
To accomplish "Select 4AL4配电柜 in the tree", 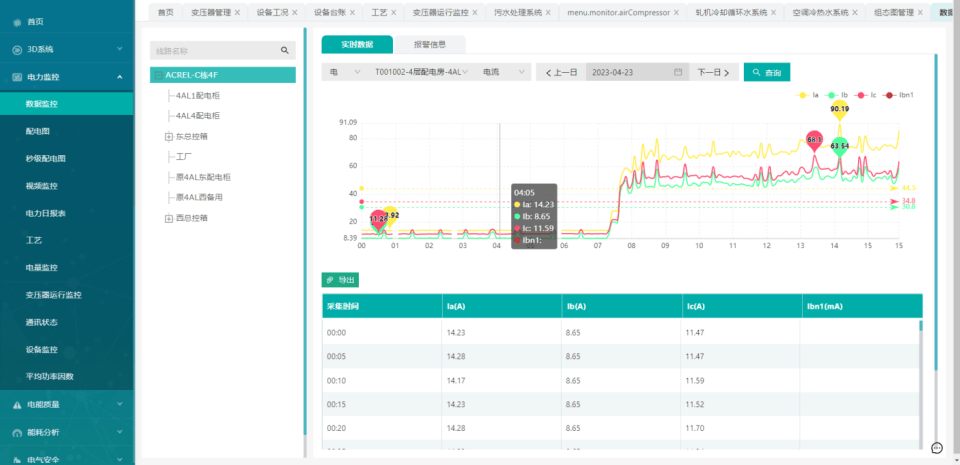I will coord(197,116).
